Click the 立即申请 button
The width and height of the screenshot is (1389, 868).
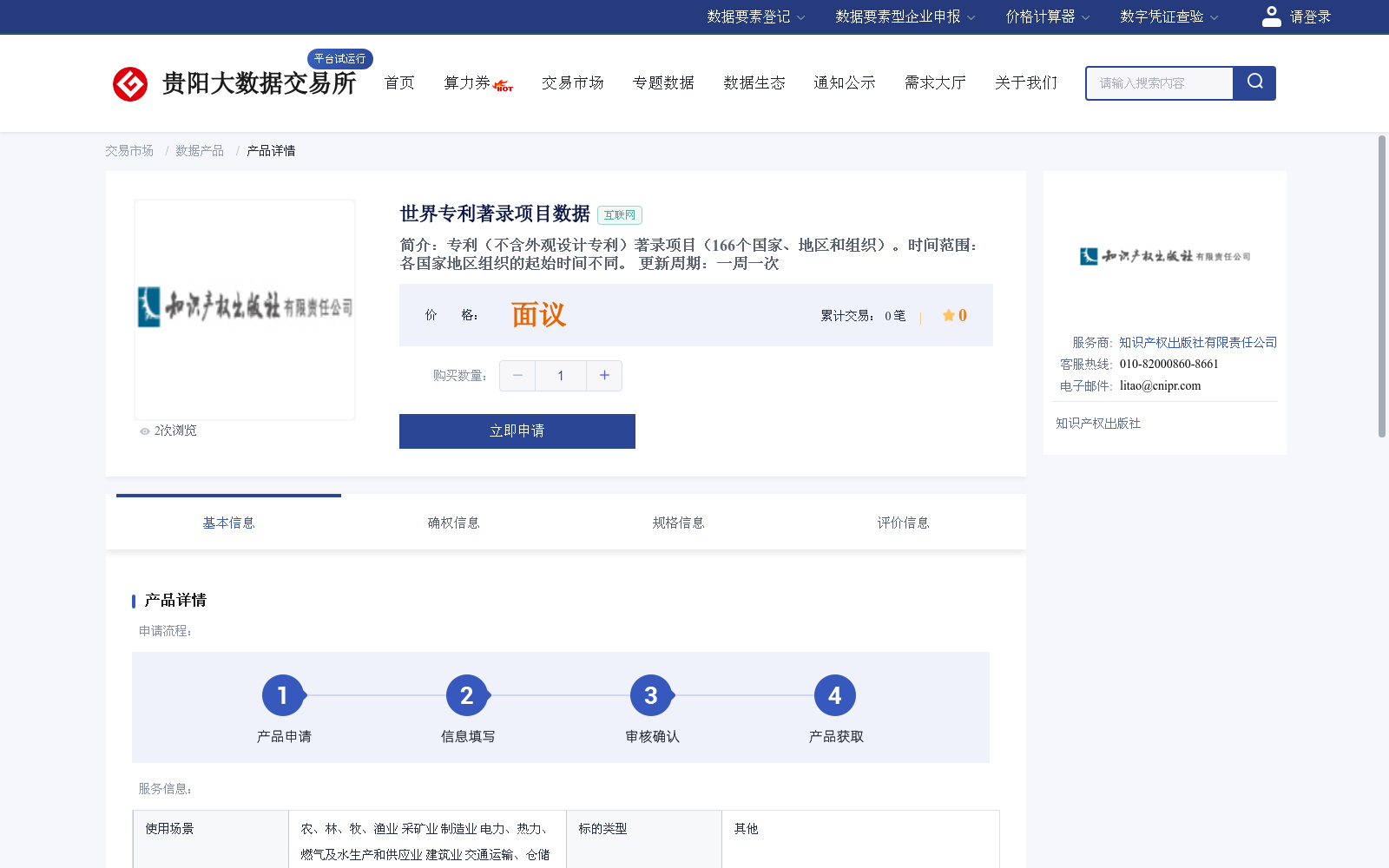(517, 431)
